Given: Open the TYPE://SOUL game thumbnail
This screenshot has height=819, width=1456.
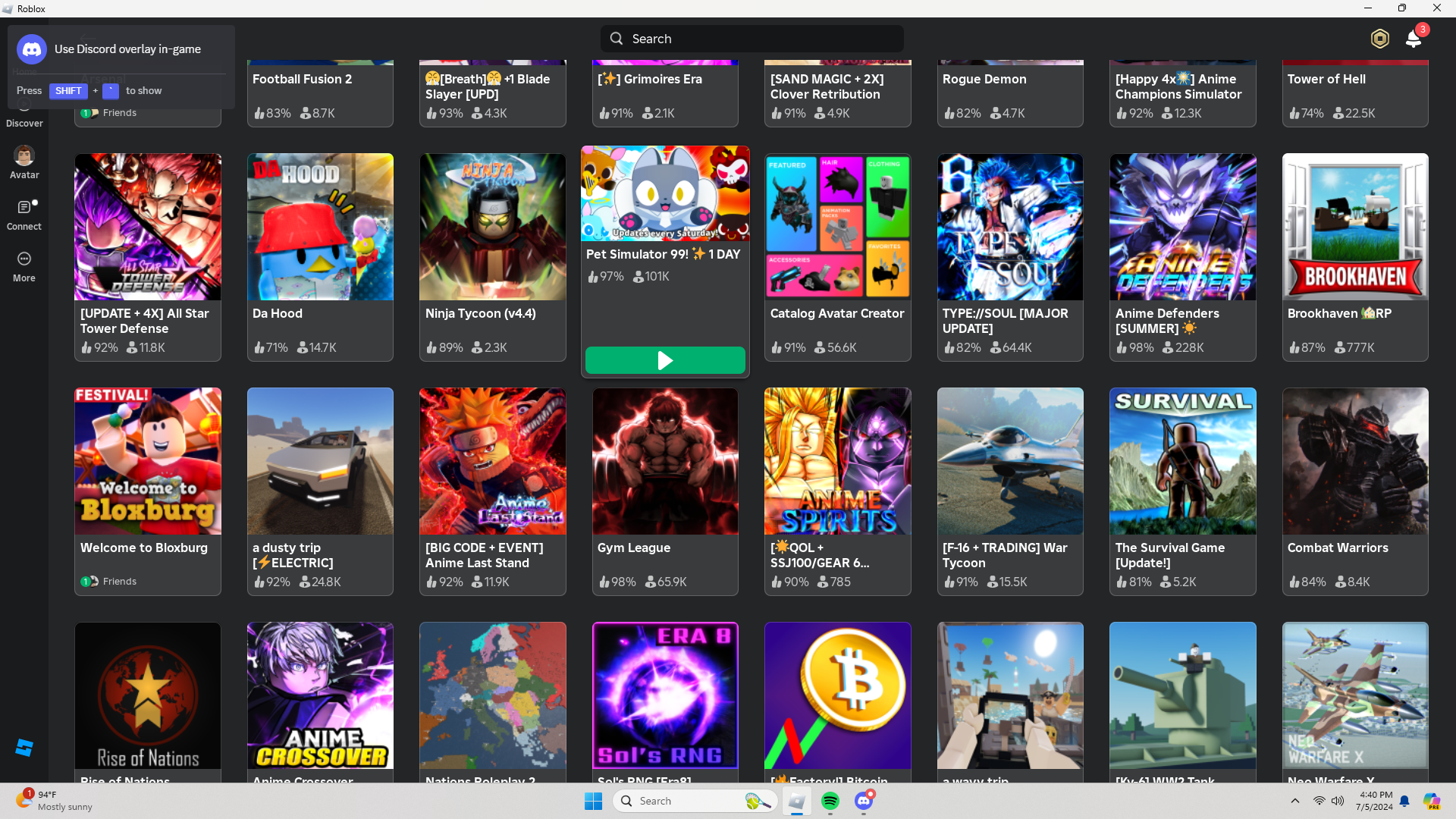Looking at the screenshot, I should pyautogui.click(x=1010, y=227).
